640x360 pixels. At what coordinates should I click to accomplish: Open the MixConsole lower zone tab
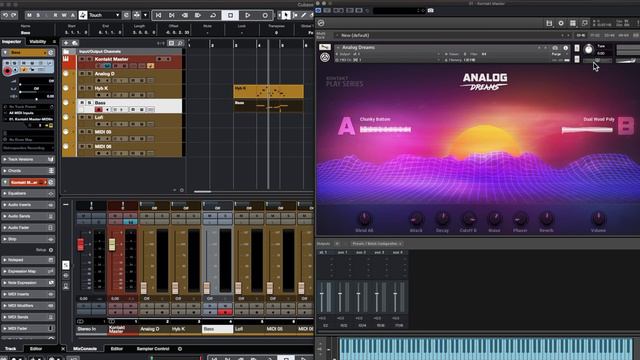pyautogui.click(x=85, y=349)
